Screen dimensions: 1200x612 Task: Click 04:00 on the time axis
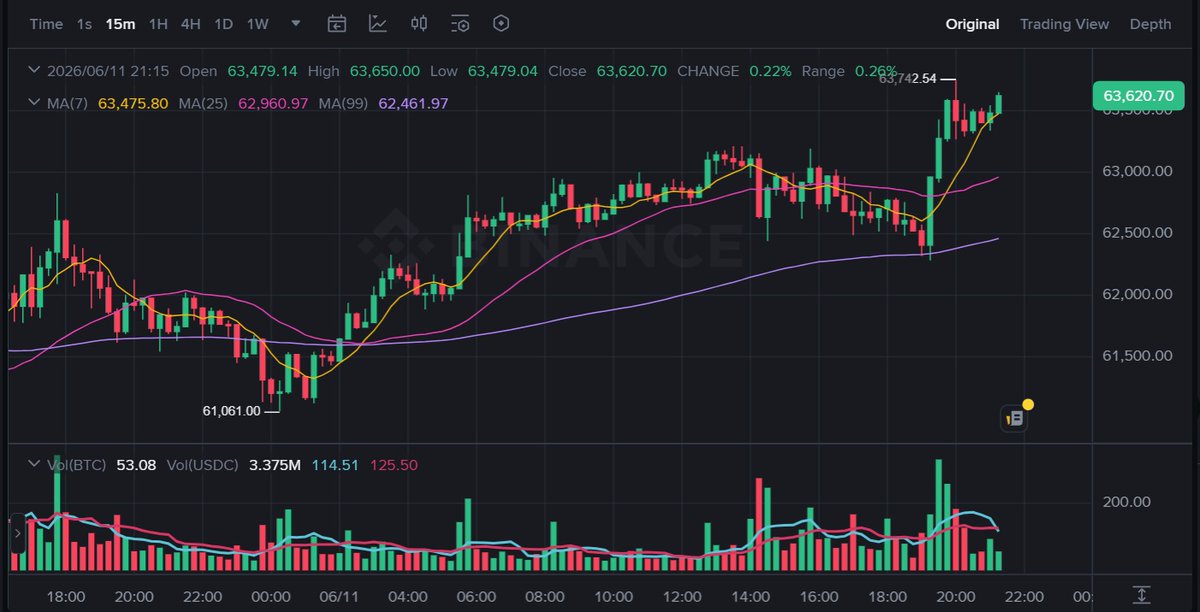coord(408,596)
